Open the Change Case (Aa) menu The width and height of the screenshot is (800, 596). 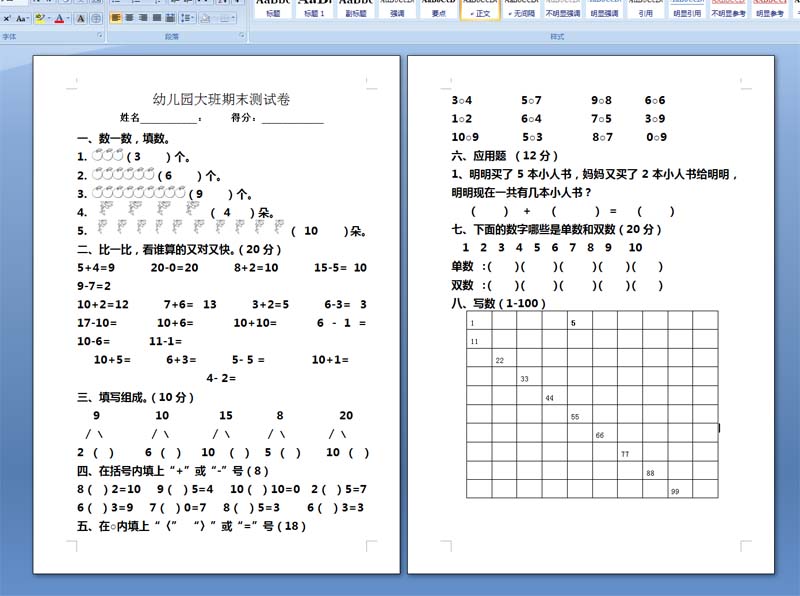(21, 19)
